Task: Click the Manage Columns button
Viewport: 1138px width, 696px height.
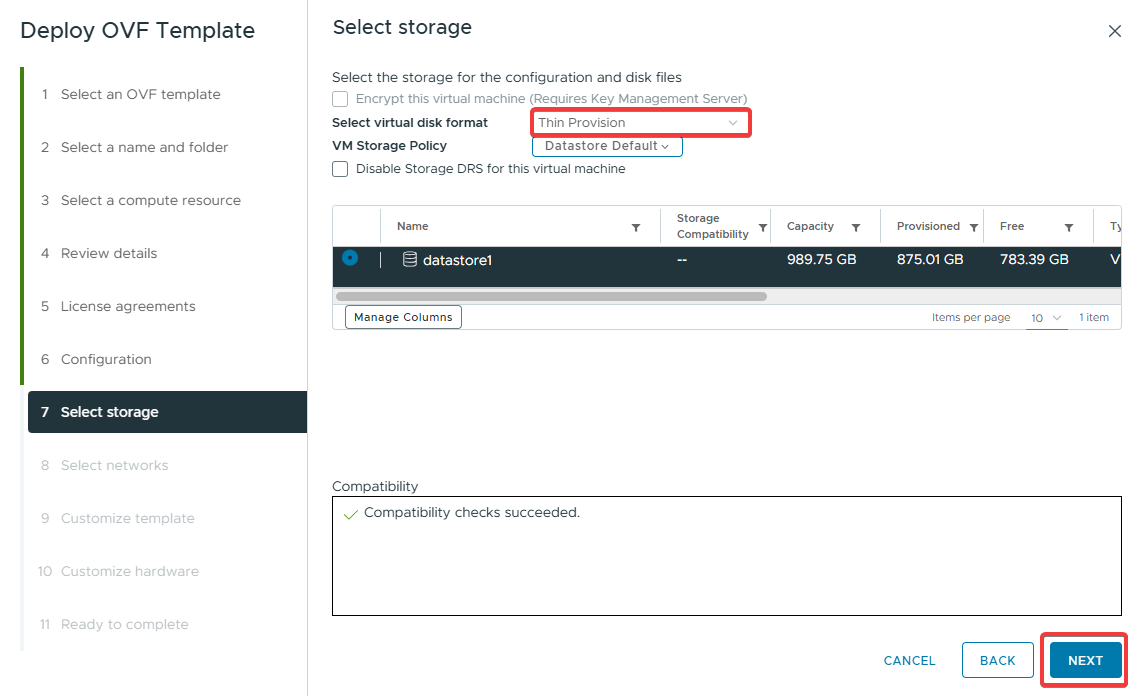Action: click(x=403, y=317)
